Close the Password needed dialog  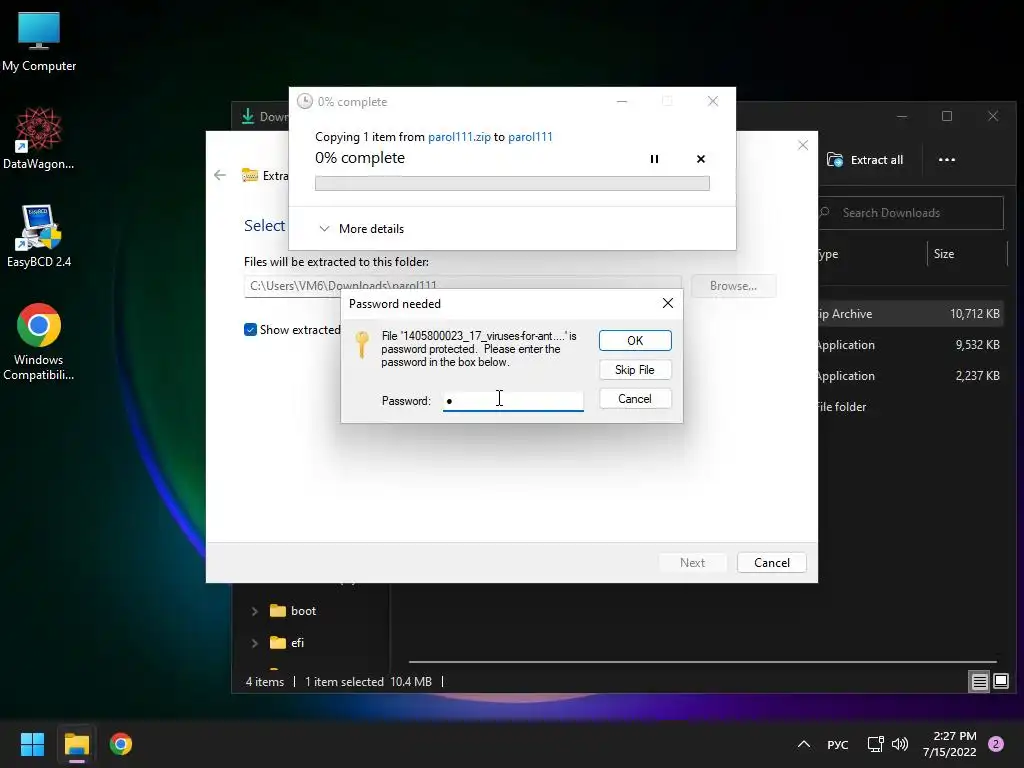(667, 303)
